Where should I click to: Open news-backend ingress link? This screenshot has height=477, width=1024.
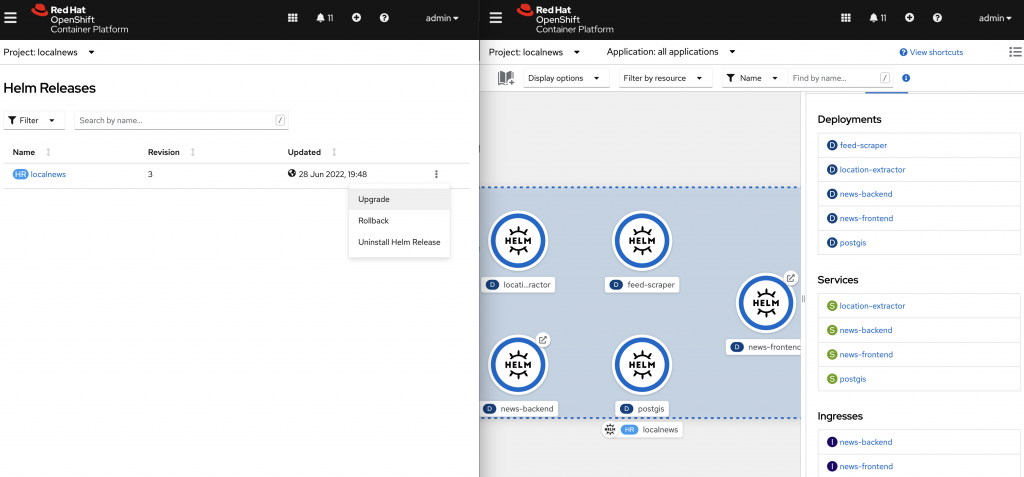coord(866,442)
